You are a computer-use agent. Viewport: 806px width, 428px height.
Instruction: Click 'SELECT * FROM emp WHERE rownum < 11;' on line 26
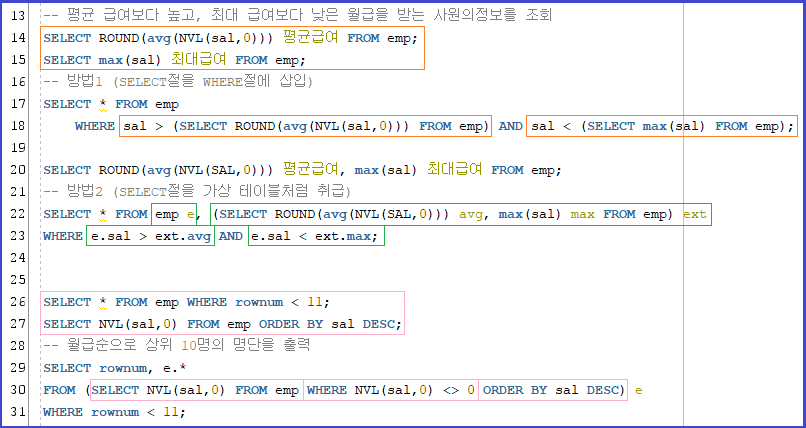coord(187,302)
